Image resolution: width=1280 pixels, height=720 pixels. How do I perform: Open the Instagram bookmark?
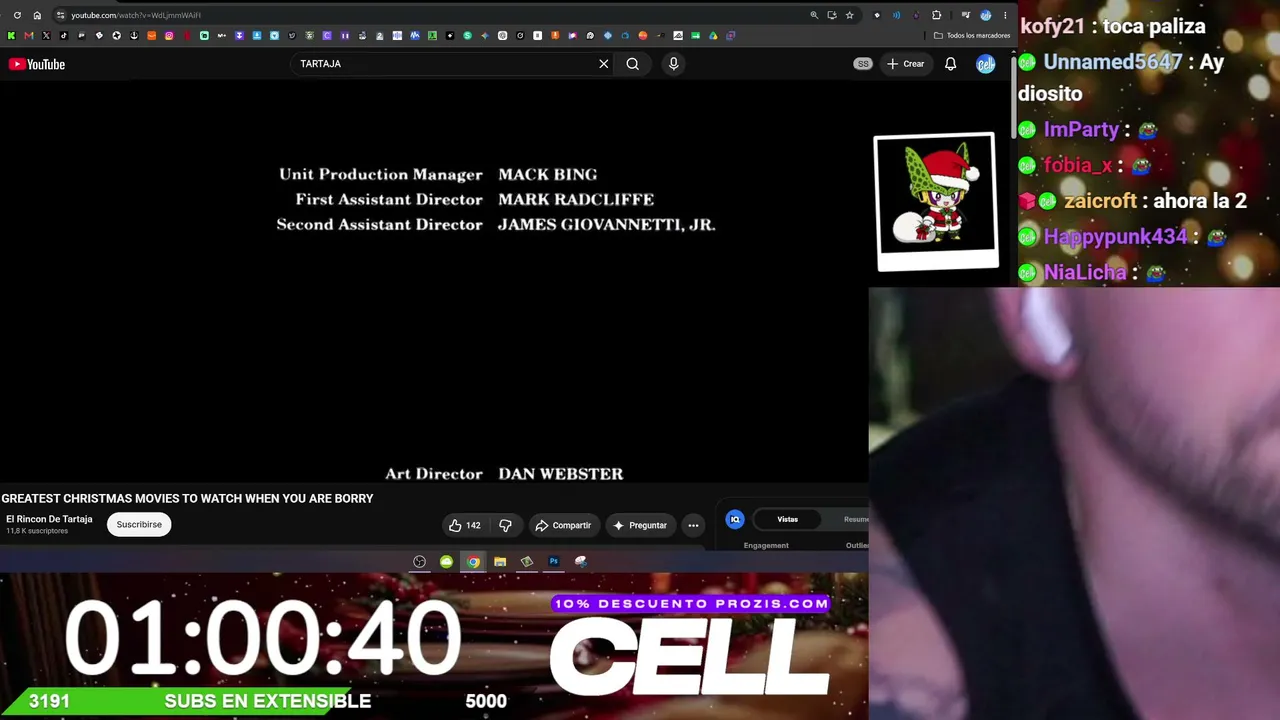click(169, 36)
